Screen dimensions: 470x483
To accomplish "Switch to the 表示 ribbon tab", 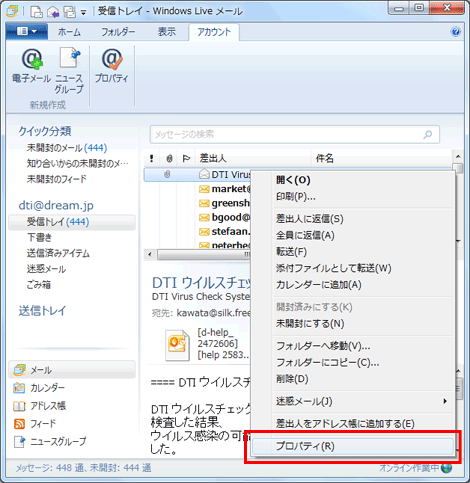I will pyautogui.click(x=167, y=32).
